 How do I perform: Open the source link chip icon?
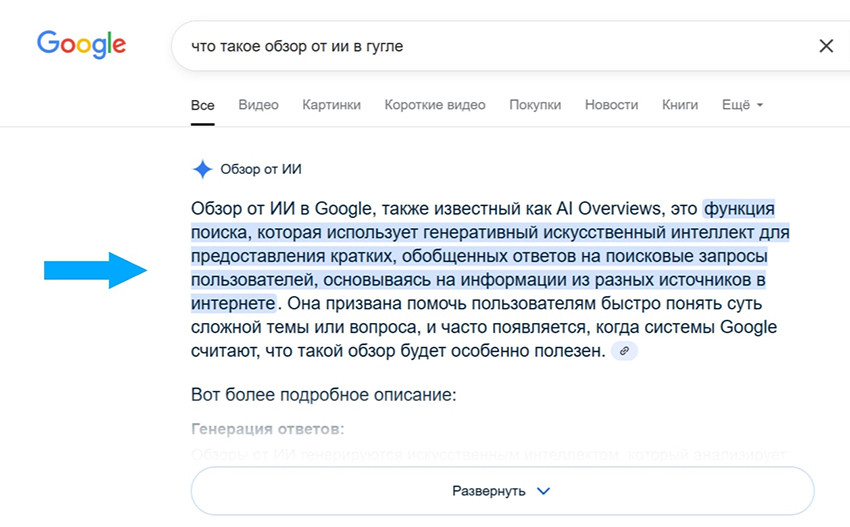624,351
